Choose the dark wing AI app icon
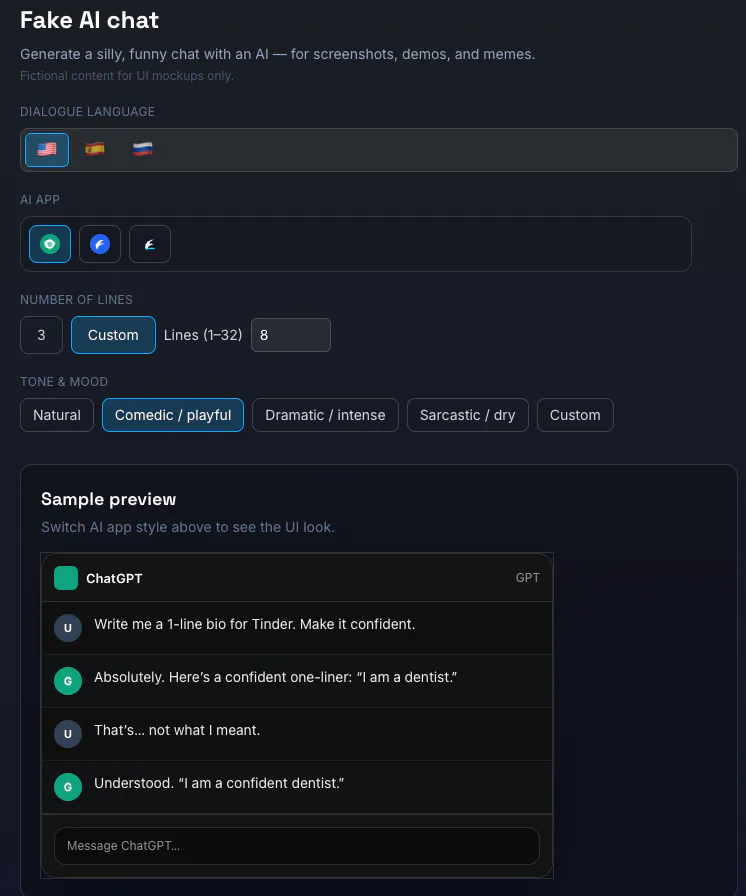 coord(150,244)
